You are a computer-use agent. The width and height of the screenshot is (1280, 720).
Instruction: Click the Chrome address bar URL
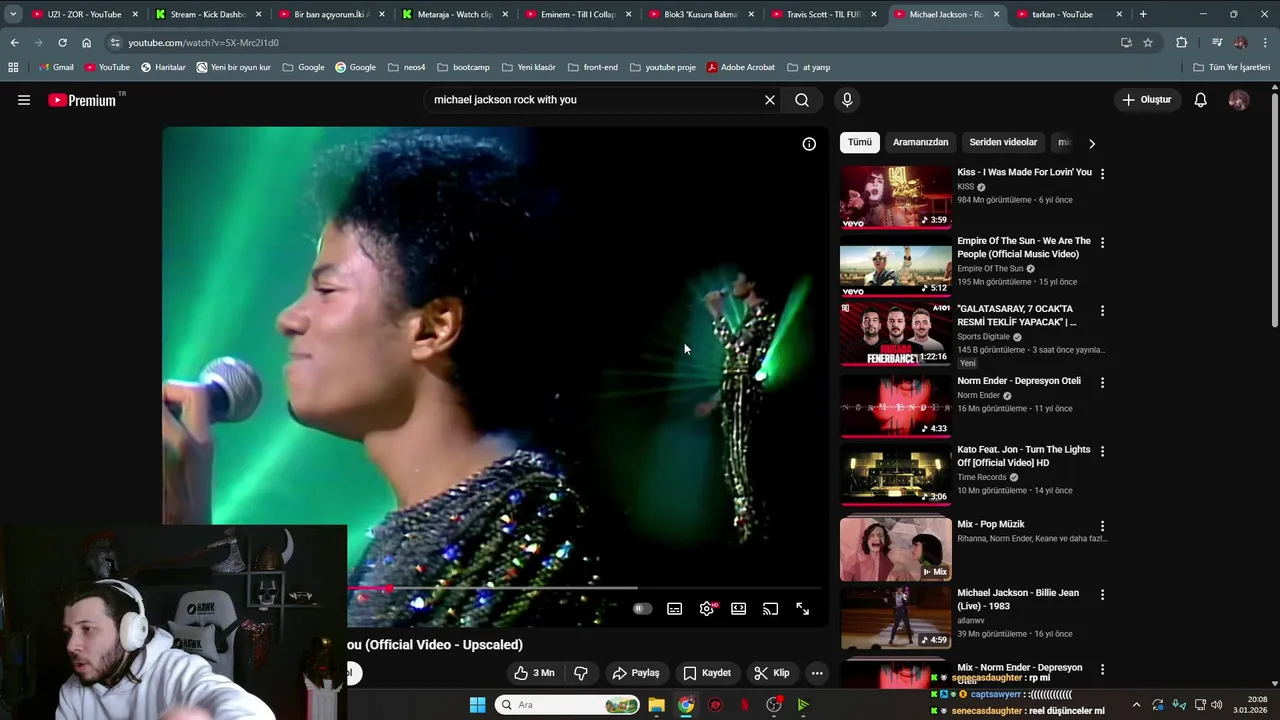point(203,43)
